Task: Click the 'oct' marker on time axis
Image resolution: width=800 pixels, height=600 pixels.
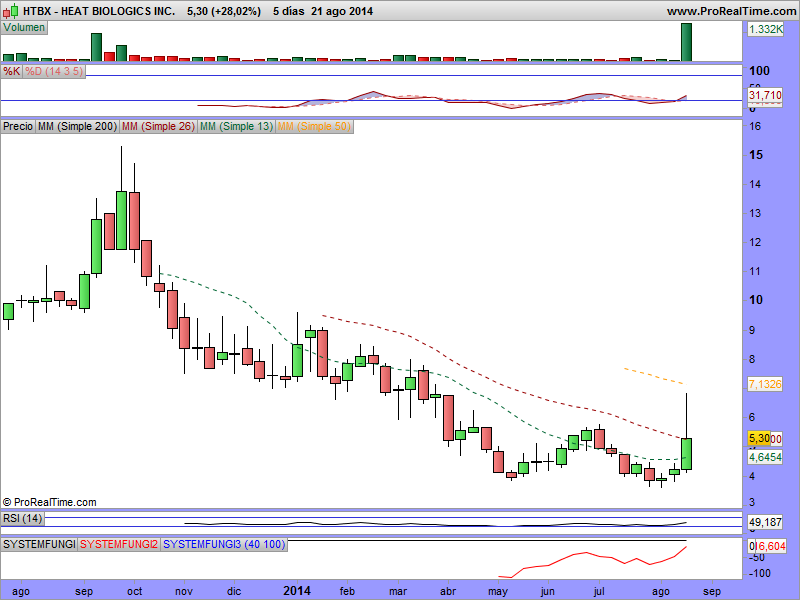Action: pyautogui.click(x=135, y=591)
